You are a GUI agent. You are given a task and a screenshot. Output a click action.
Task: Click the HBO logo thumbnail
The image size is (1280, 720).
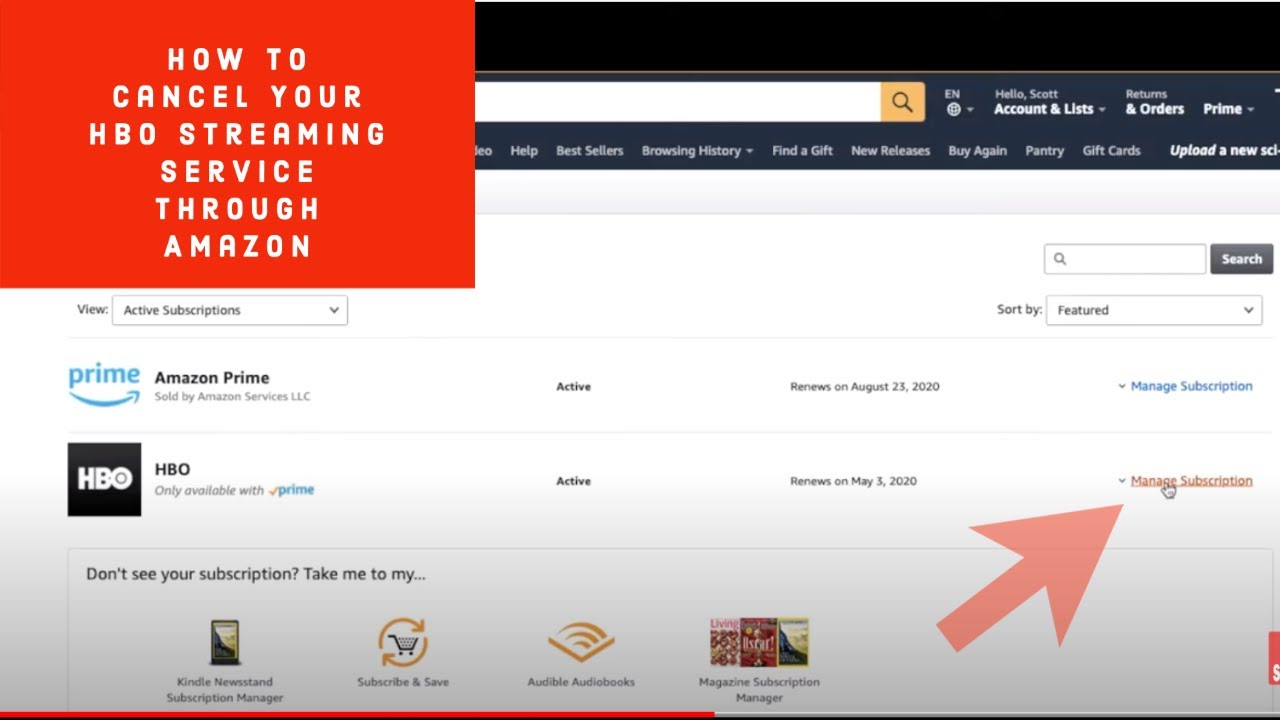(x=104, y=480)
